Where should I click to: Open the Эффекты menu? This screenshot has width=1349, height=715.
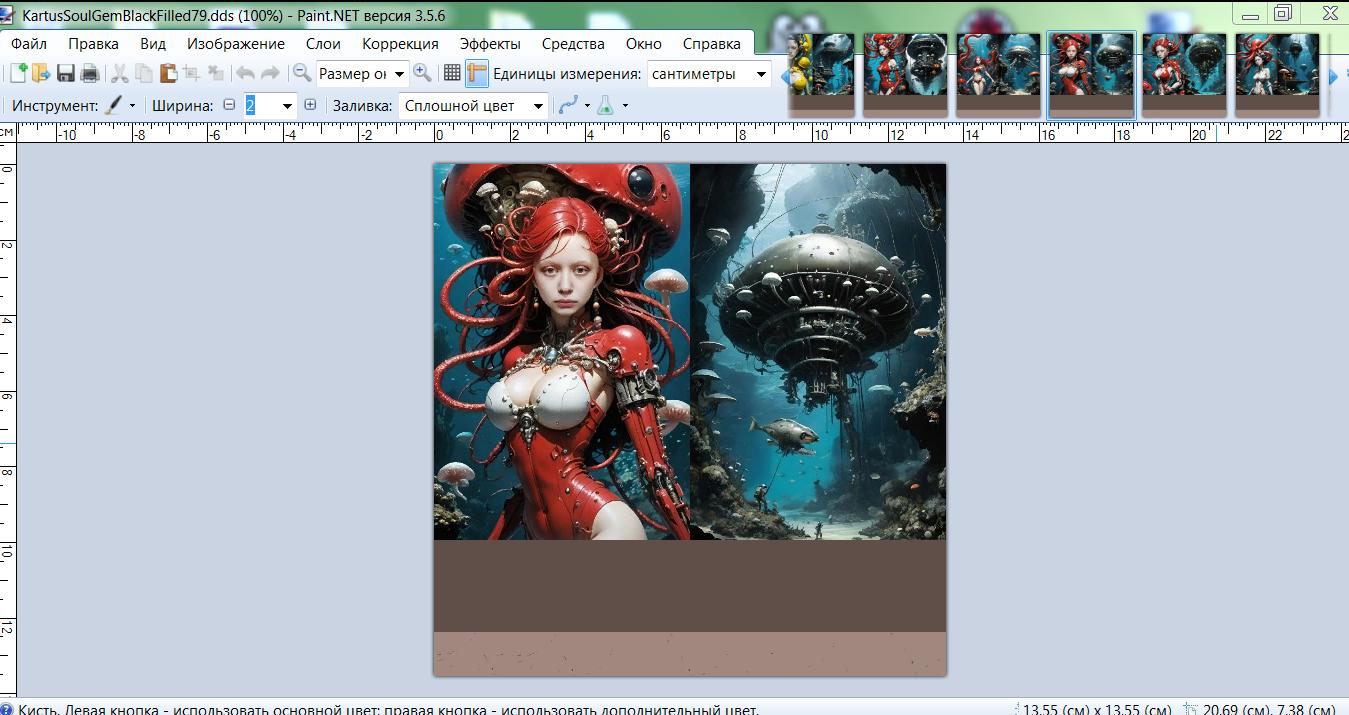click(x=490, y=43)
